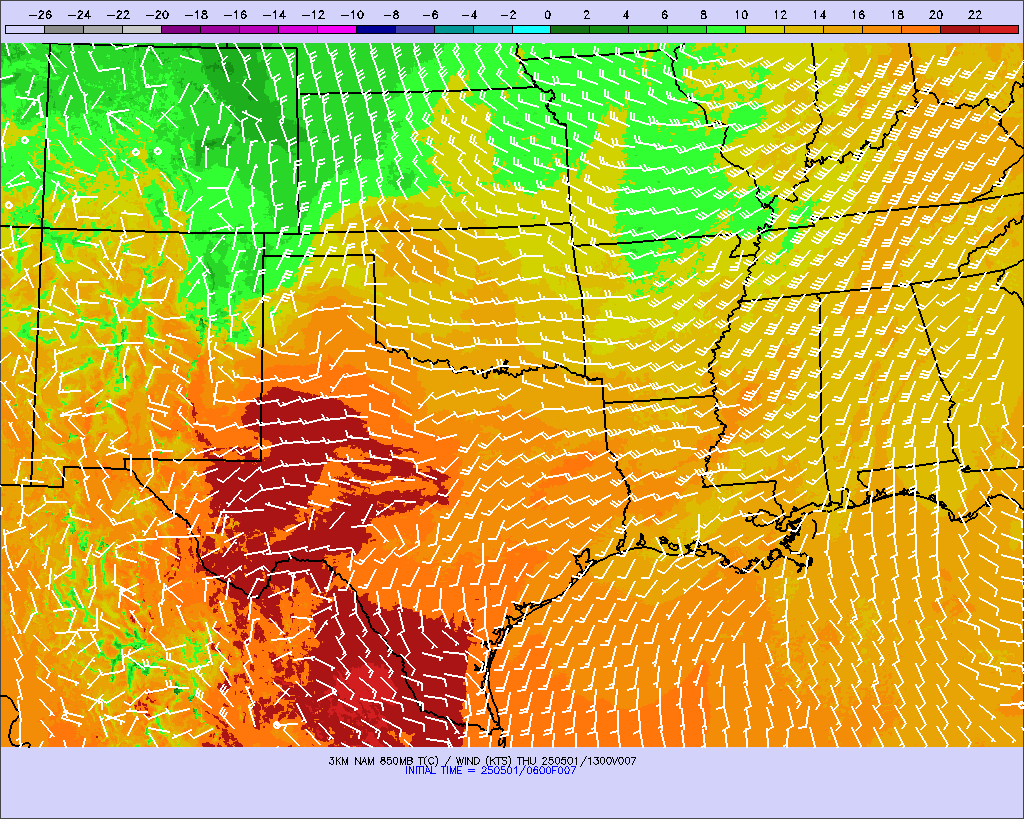This screenshot has height=819, width=1024.
Task: Click yellow swatch between 10 and 12
Action: [x=765, y=29]
